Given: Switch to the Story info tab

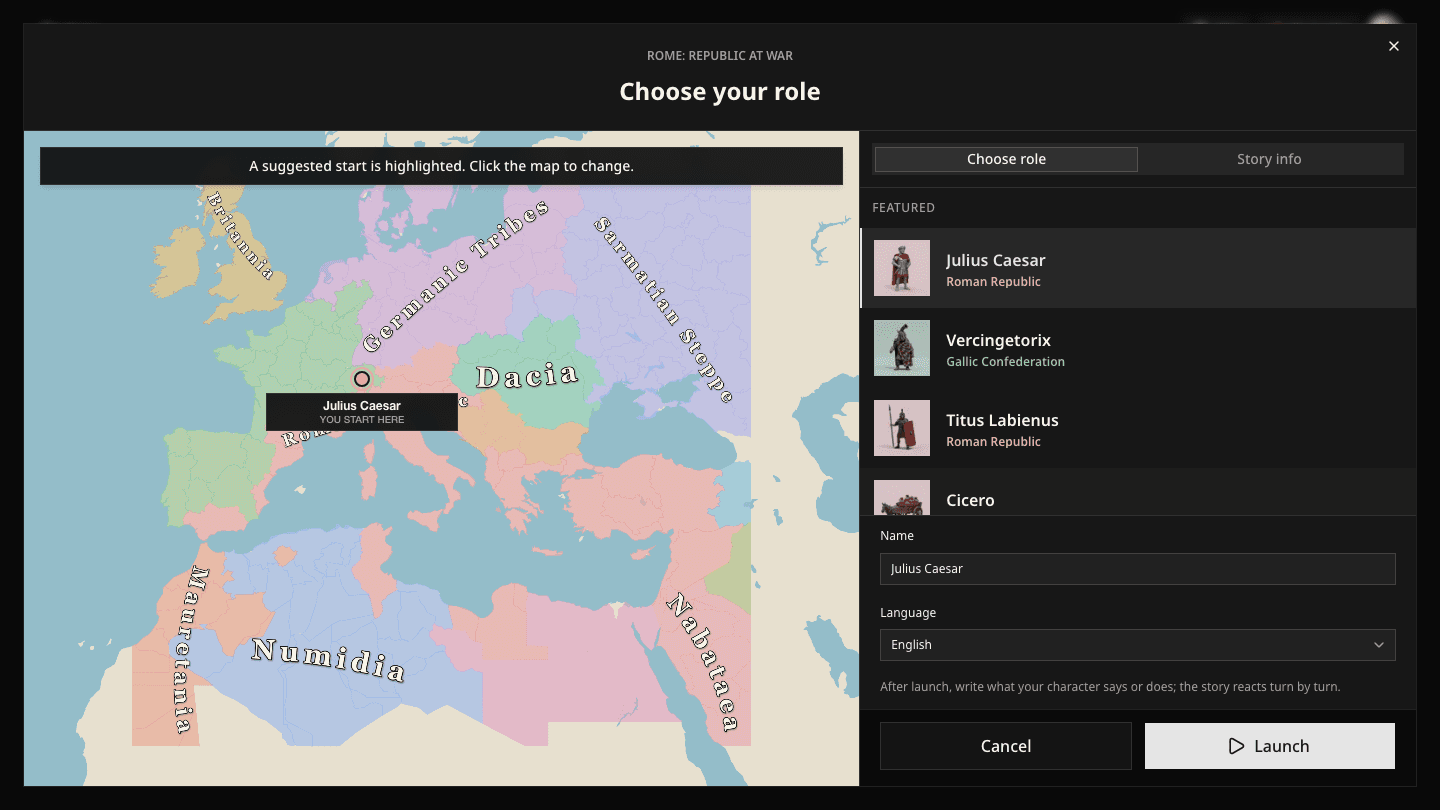Looking at the screenshot, I should coord(1269,159).
